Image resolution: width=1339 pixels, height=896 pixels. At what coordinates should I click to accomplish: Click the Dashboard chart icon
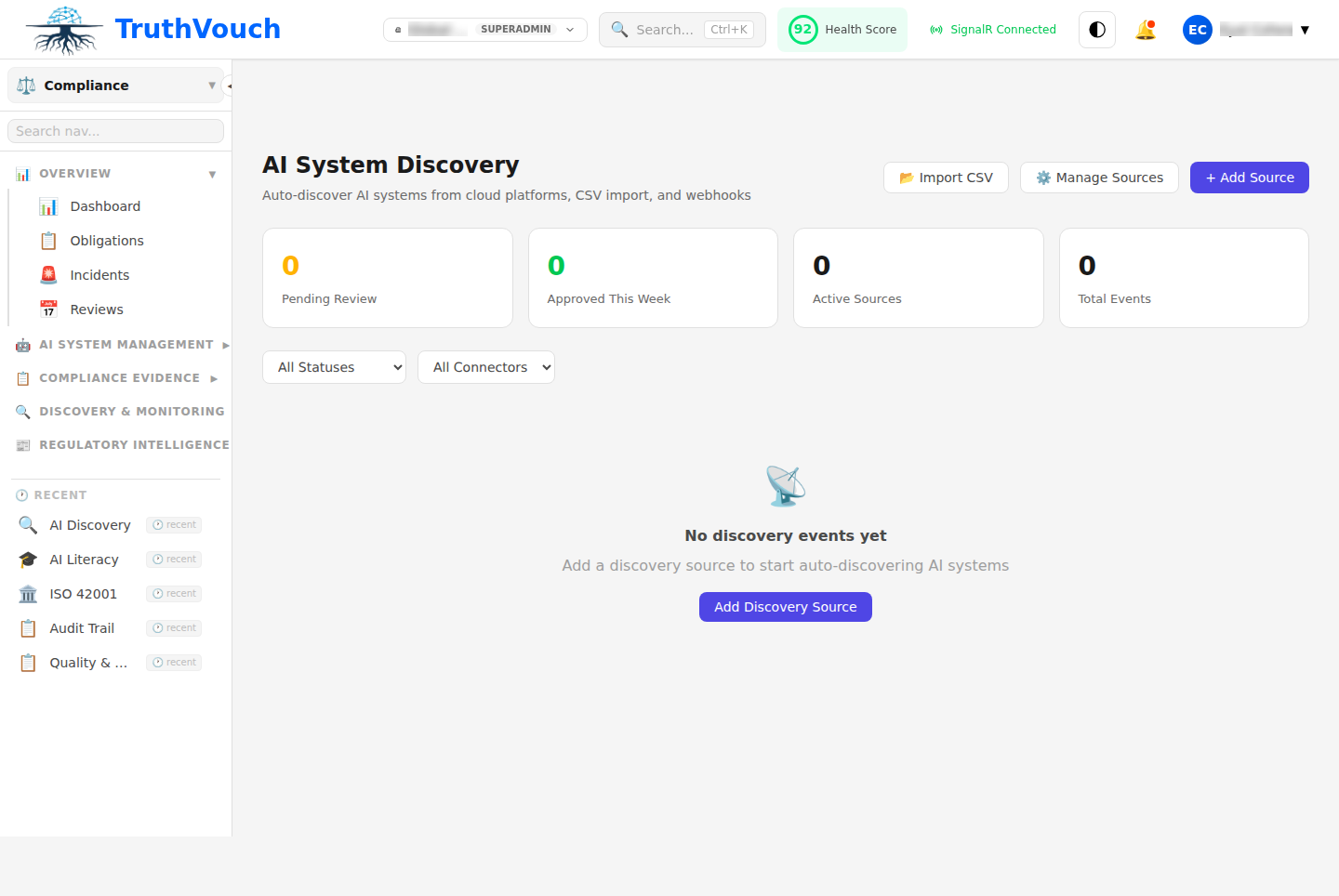pyautogui.click(x=47, y=205)
